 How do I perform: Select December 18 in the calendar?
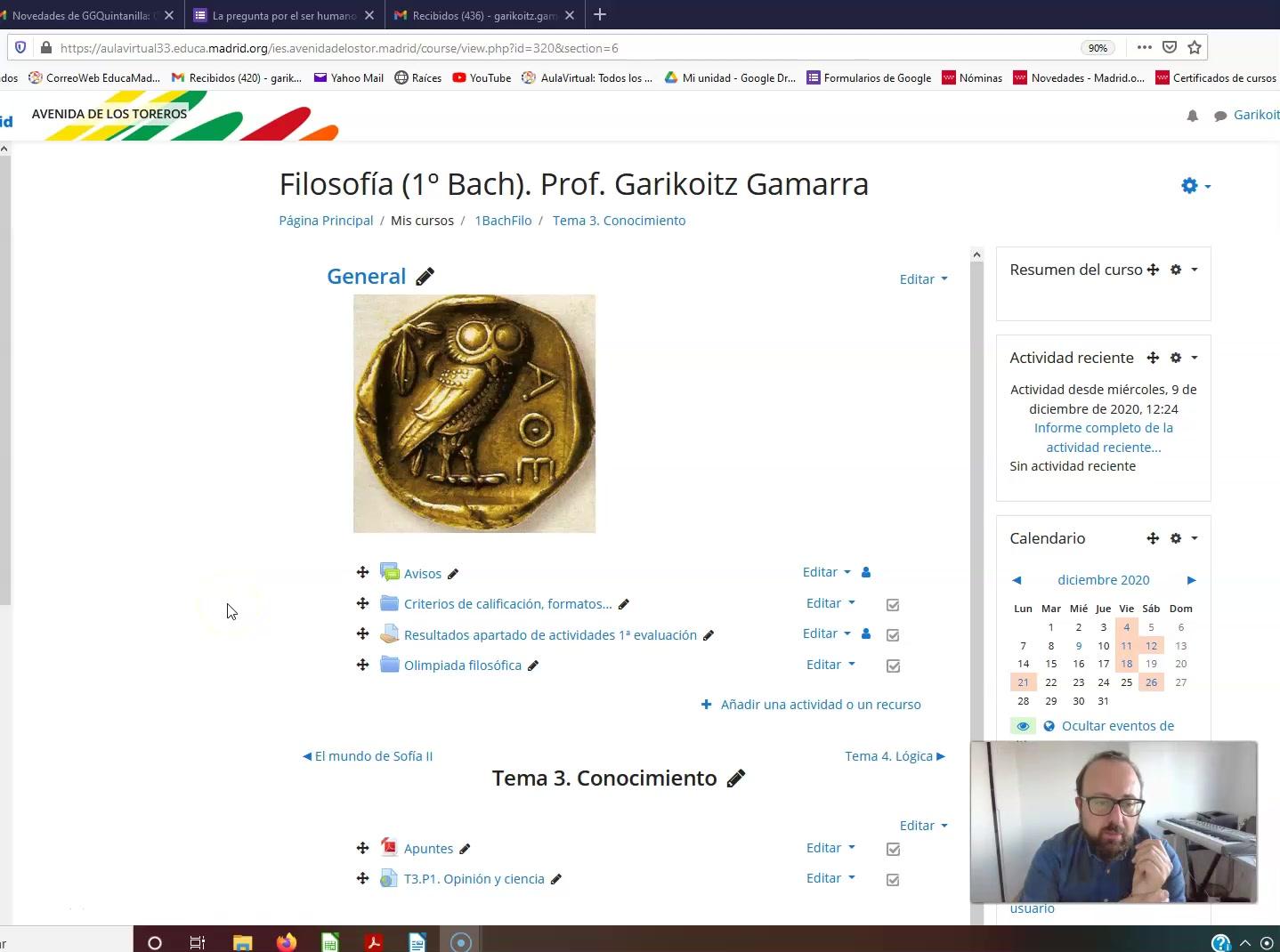coord(1127,664)
